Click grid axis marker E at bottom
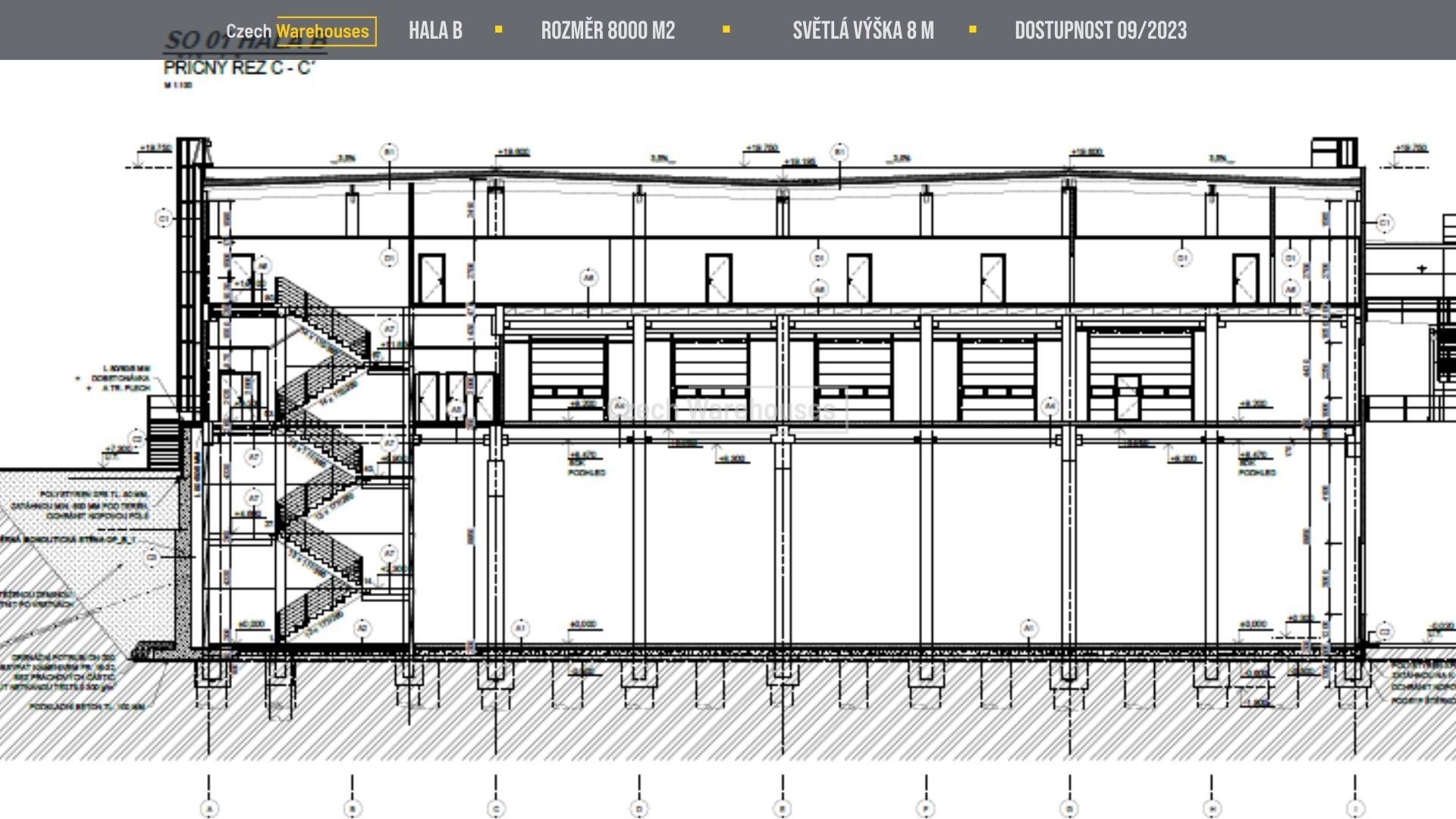Image resolution: width=1456 pixels, height=819 pixels. pyautogui.click(x=783, y=809)
